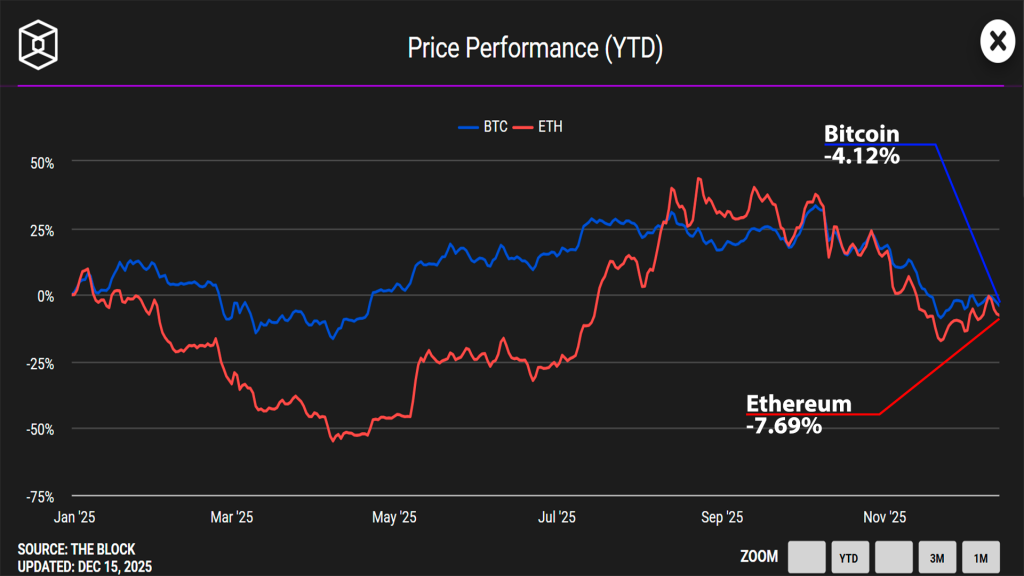The image size is (1024, 576).
Task: Switch zoom range to 3M
Action: (x=937, y=557)
